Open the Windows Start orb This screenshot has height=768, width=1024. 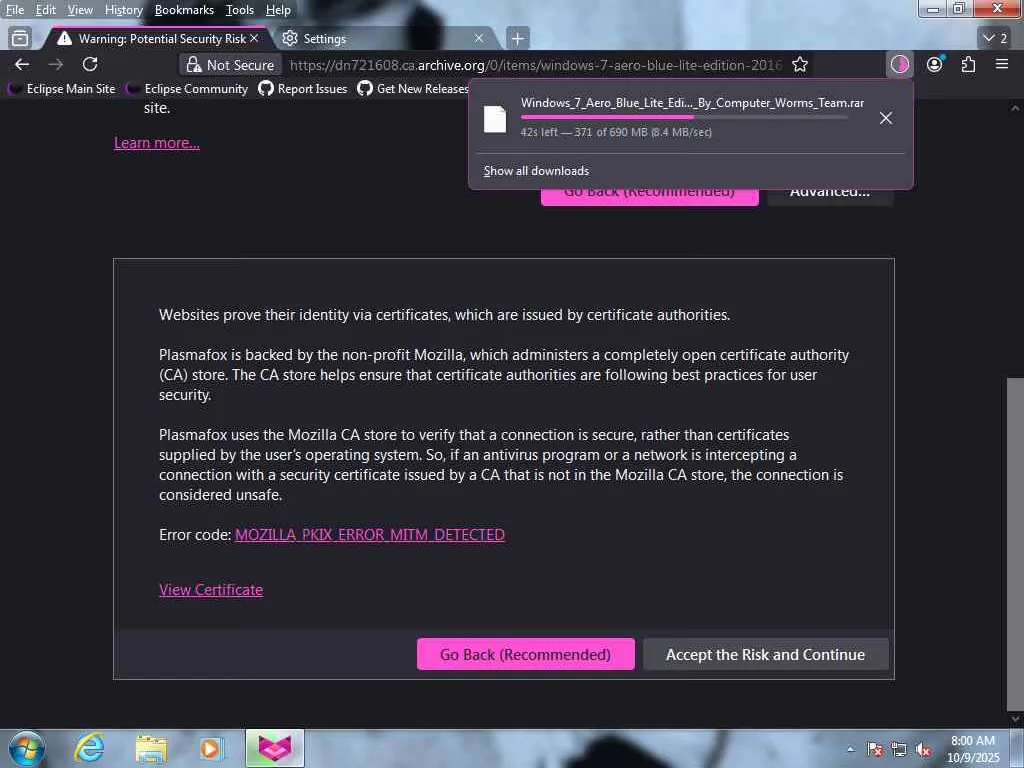point(26,748)
